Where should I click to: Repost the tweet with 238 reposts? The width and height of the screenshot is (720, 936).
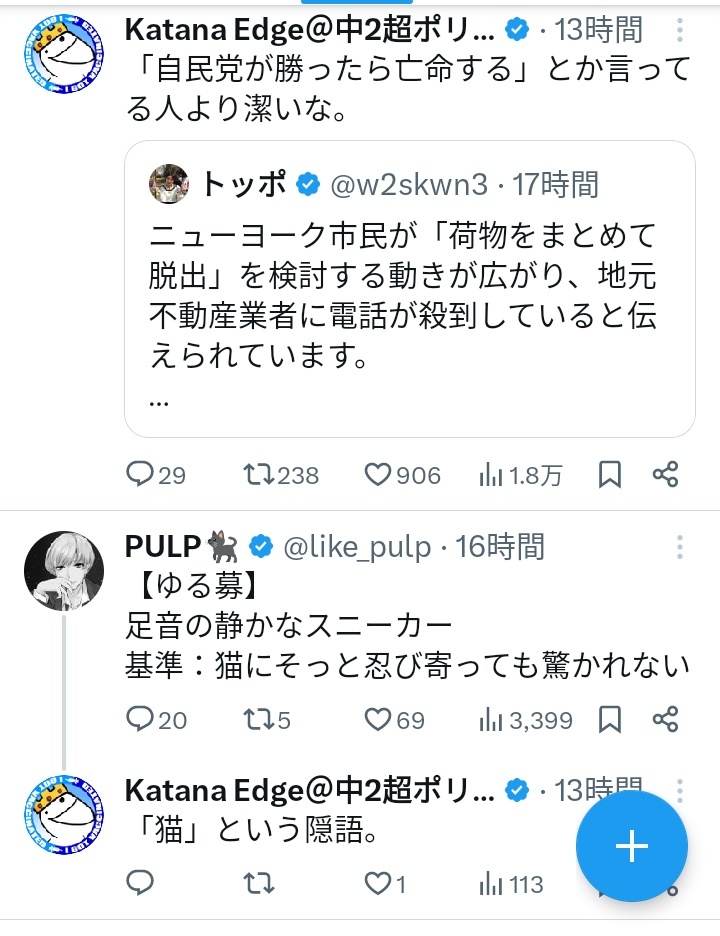(260, 474)
